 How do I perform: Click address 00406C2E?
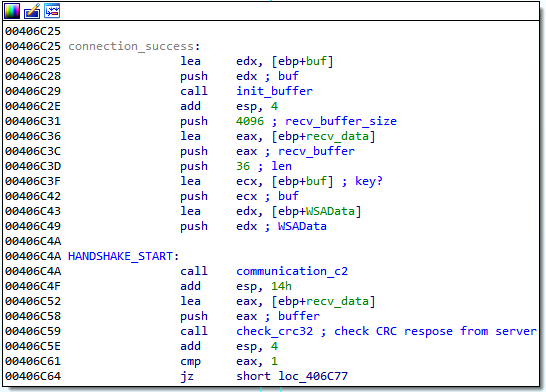(x=33, y=106)
